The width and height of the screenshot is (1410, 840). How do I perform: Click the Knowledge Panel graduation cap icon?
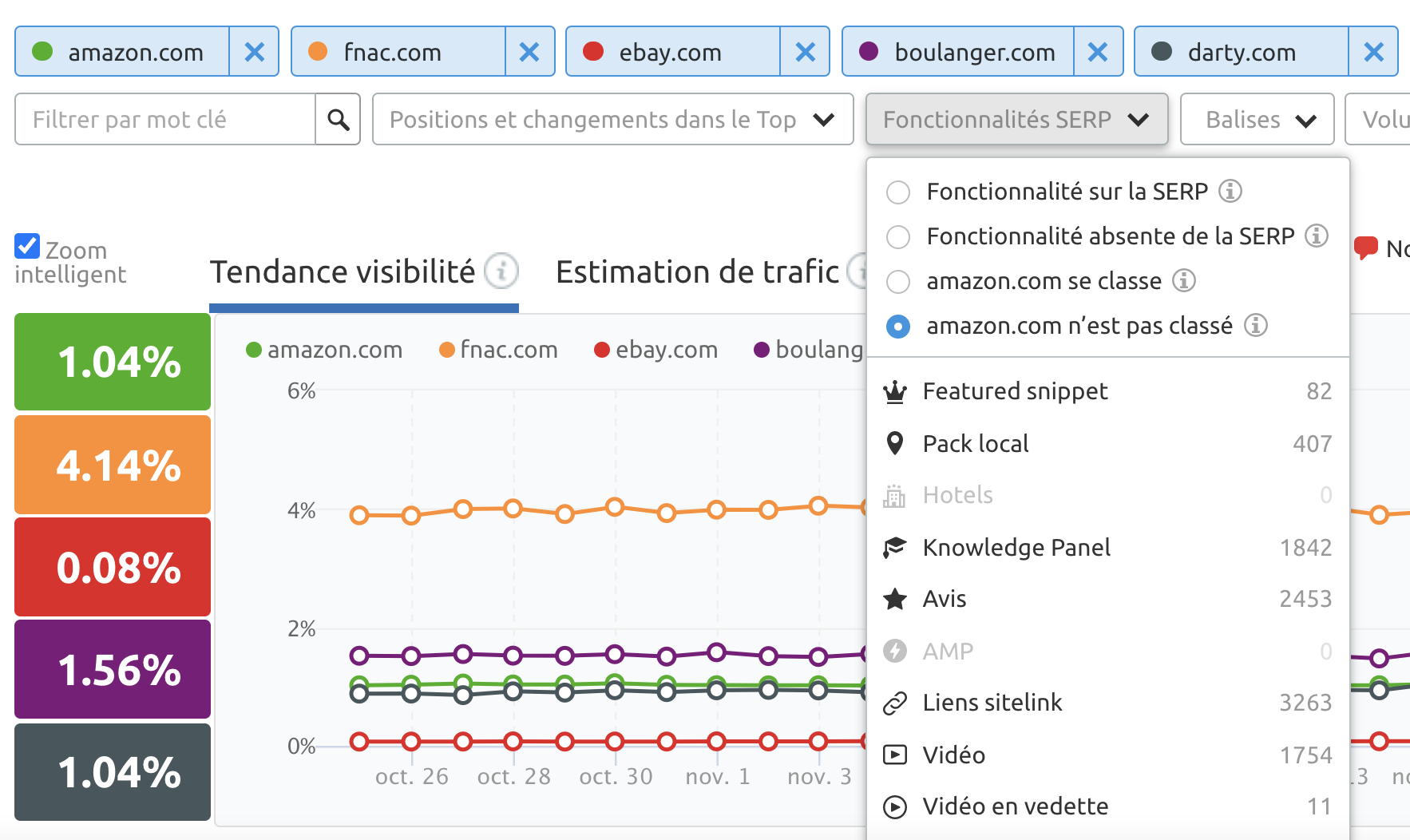coord(895,548)
